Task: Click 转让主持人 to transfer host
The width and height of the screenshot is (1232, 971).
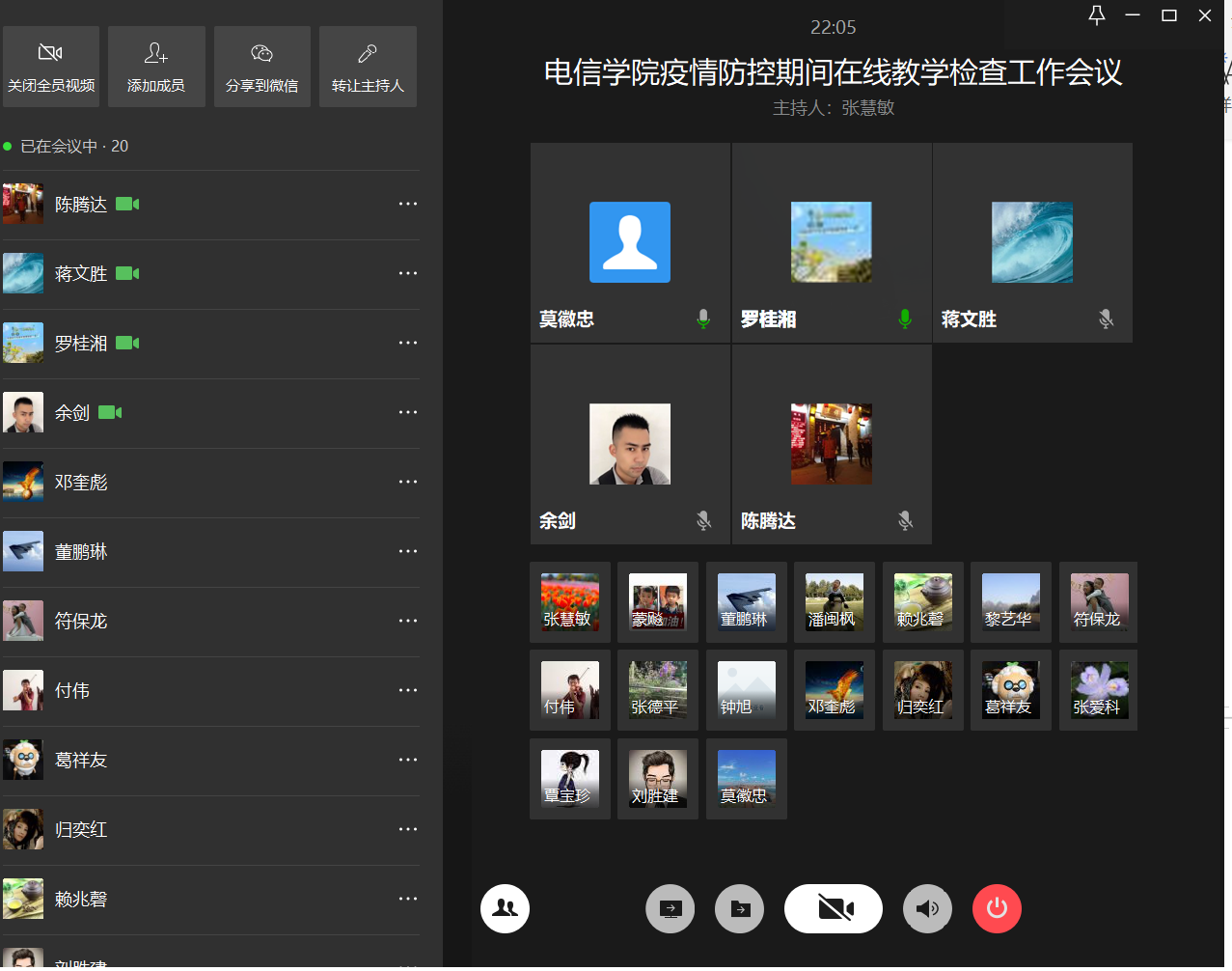Action: pos(368,67)
